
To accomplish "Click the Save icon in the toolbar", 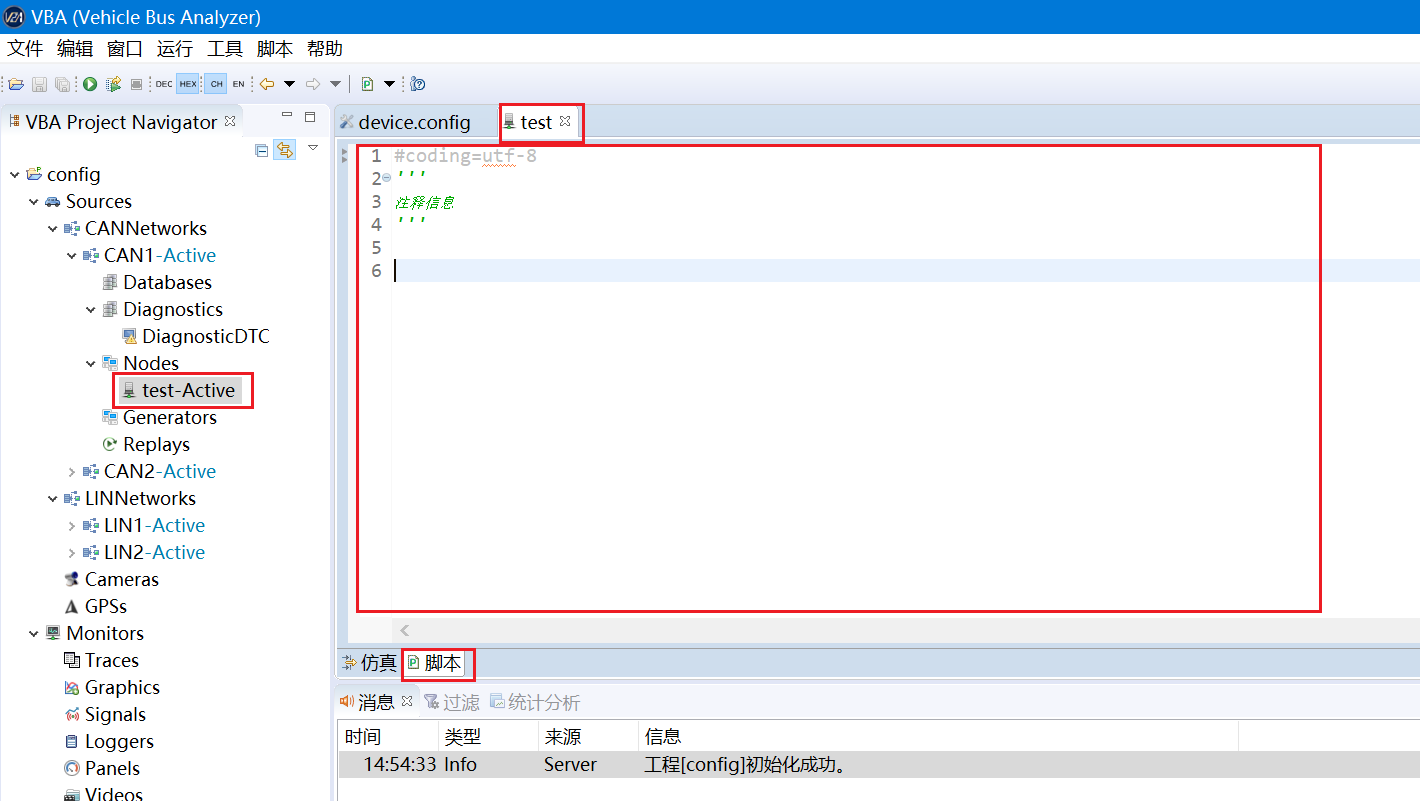I will coord(39,84).
